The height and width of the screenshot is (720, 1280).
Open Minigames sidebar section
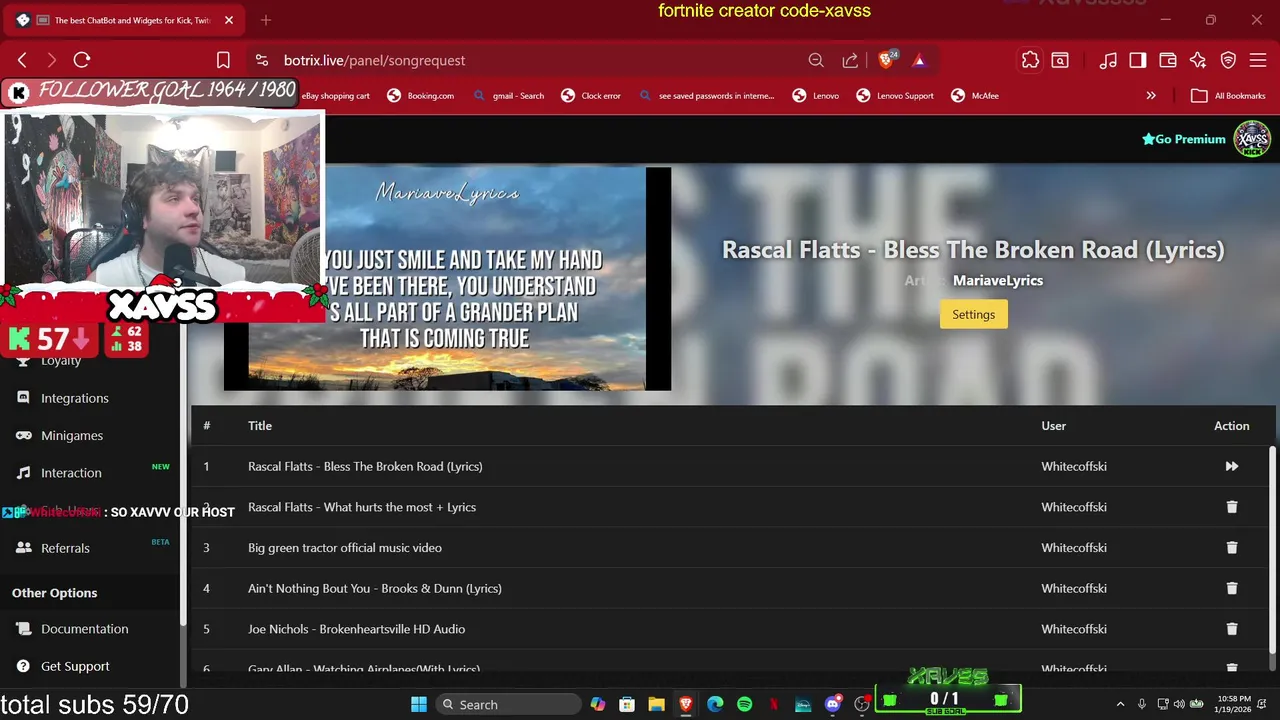(x=72, y=435)
